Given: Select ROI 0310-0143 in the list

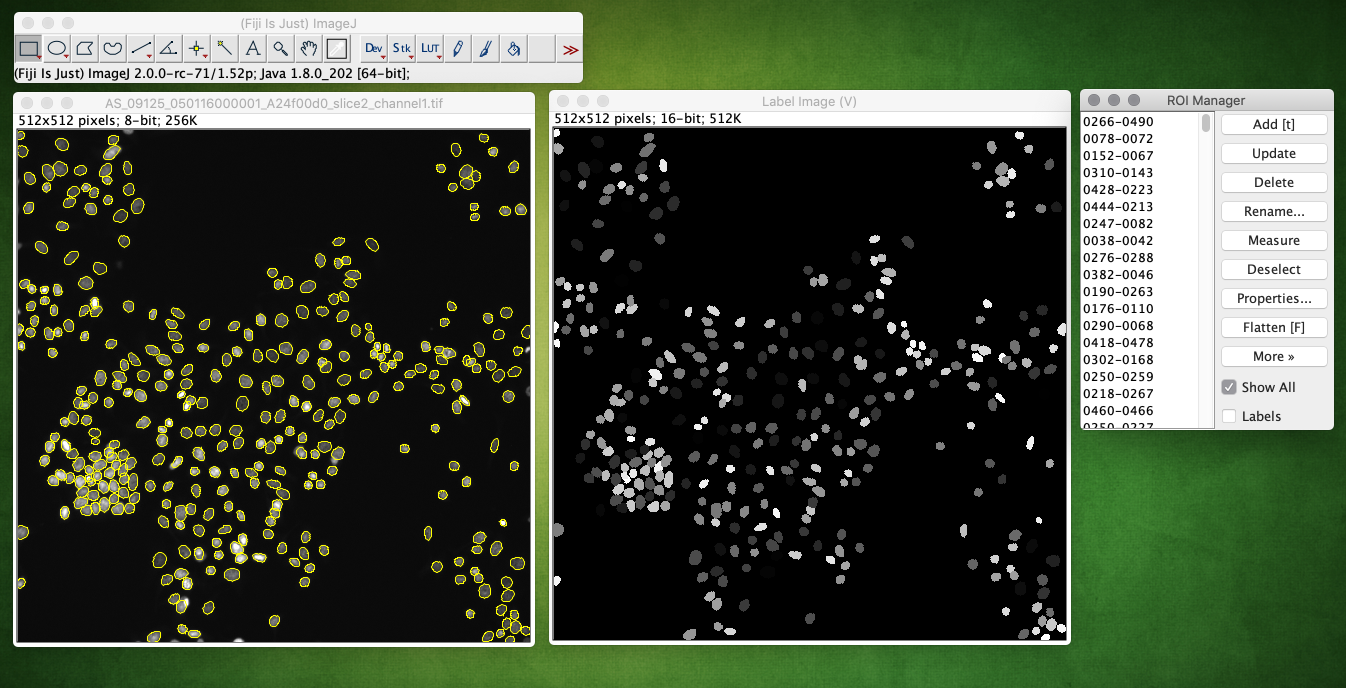Looking at the screenshot, I should click(x=1141, y=173).
